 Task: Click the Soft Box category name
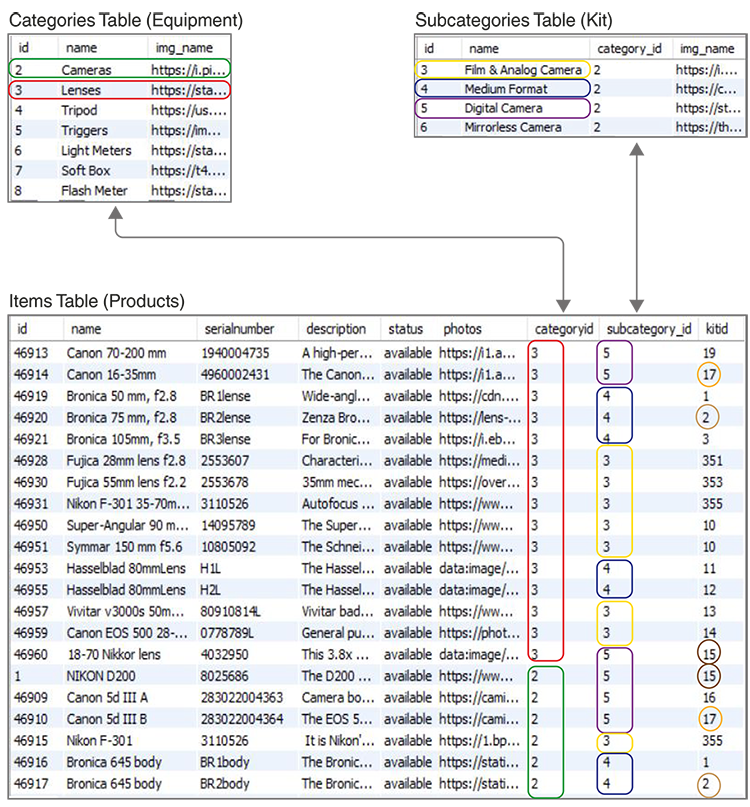[x=87, y=171]
